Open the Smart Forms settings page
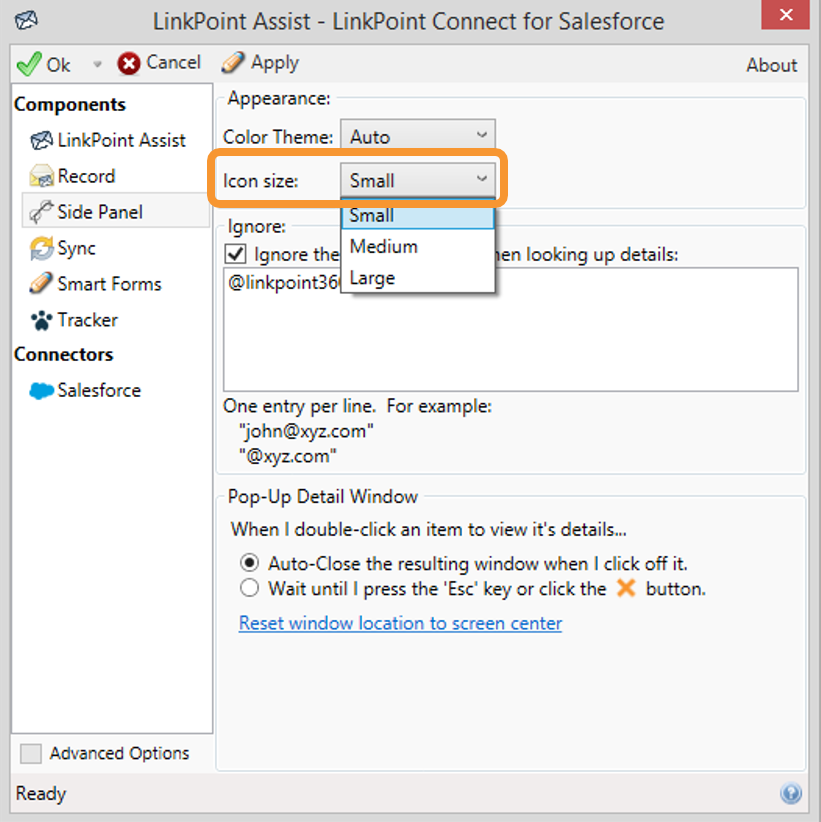The width and height of the screenshot is (821, 822). tap(110, 284)
